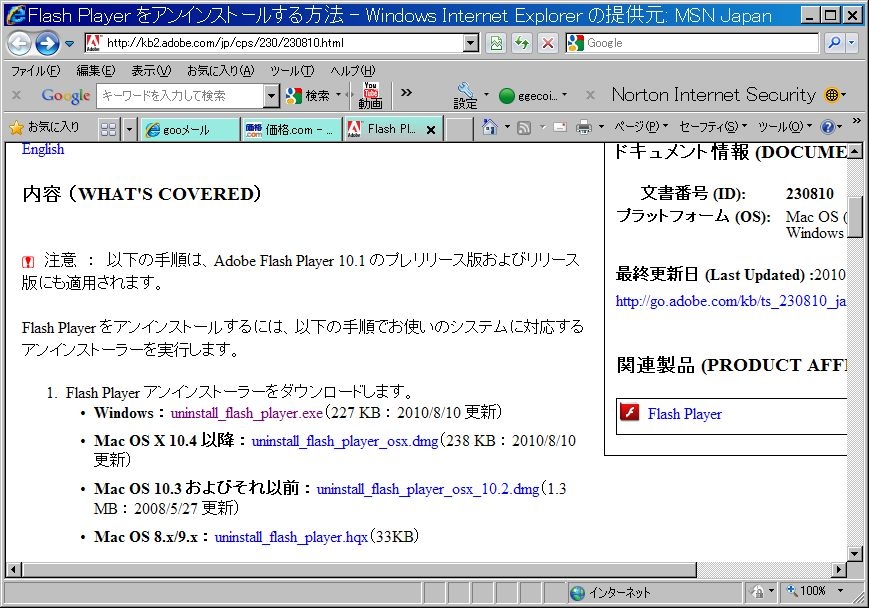
Task: Click the search magnifier icon
Action: tap(833, 43)
